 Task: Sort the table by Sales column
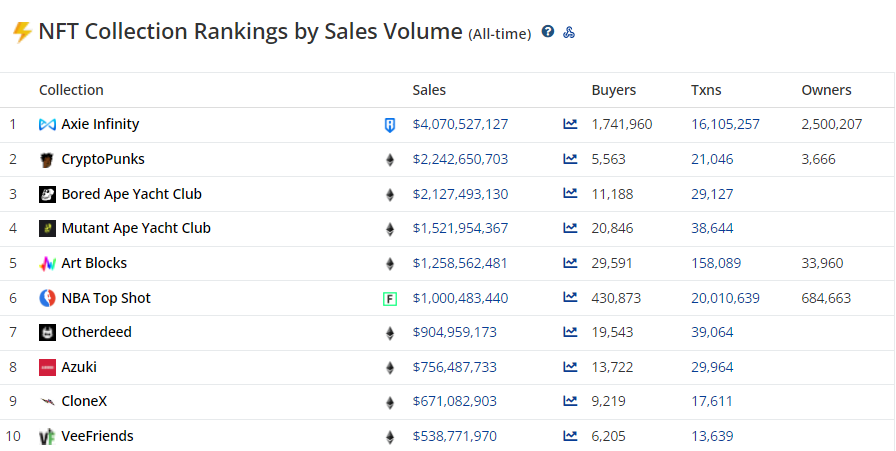pyautogui.click(x=429, y=90)
